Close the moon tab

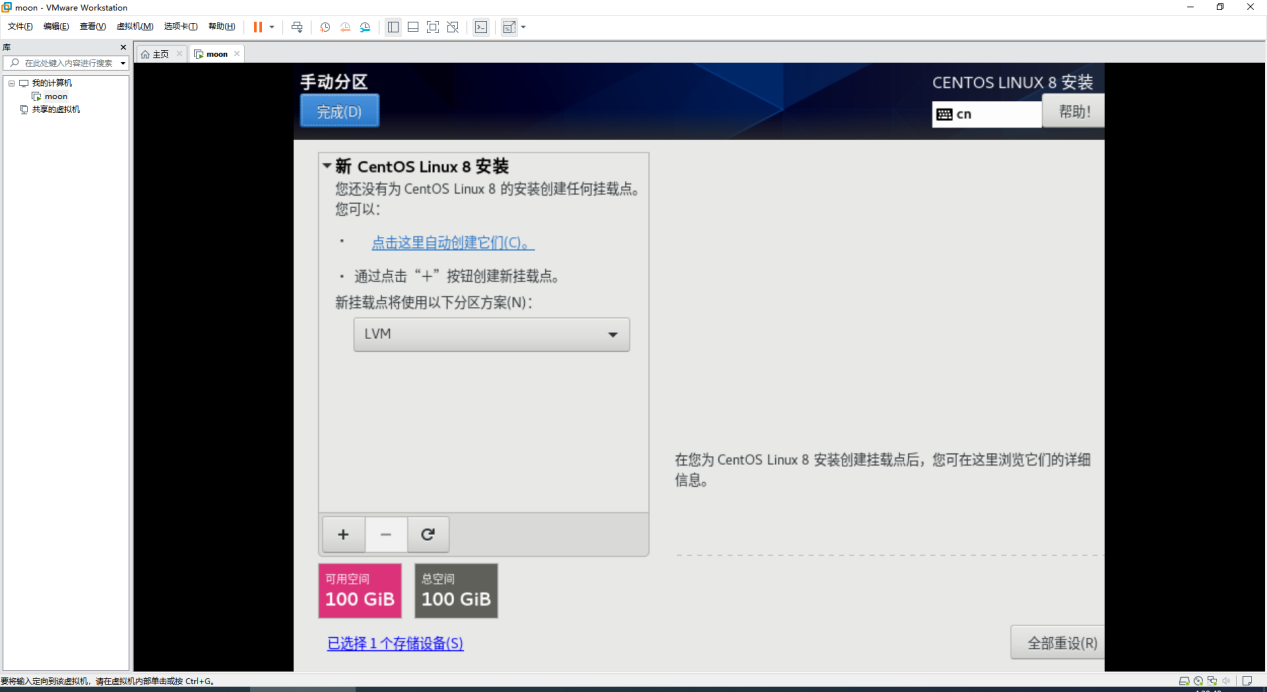(237, 54)
